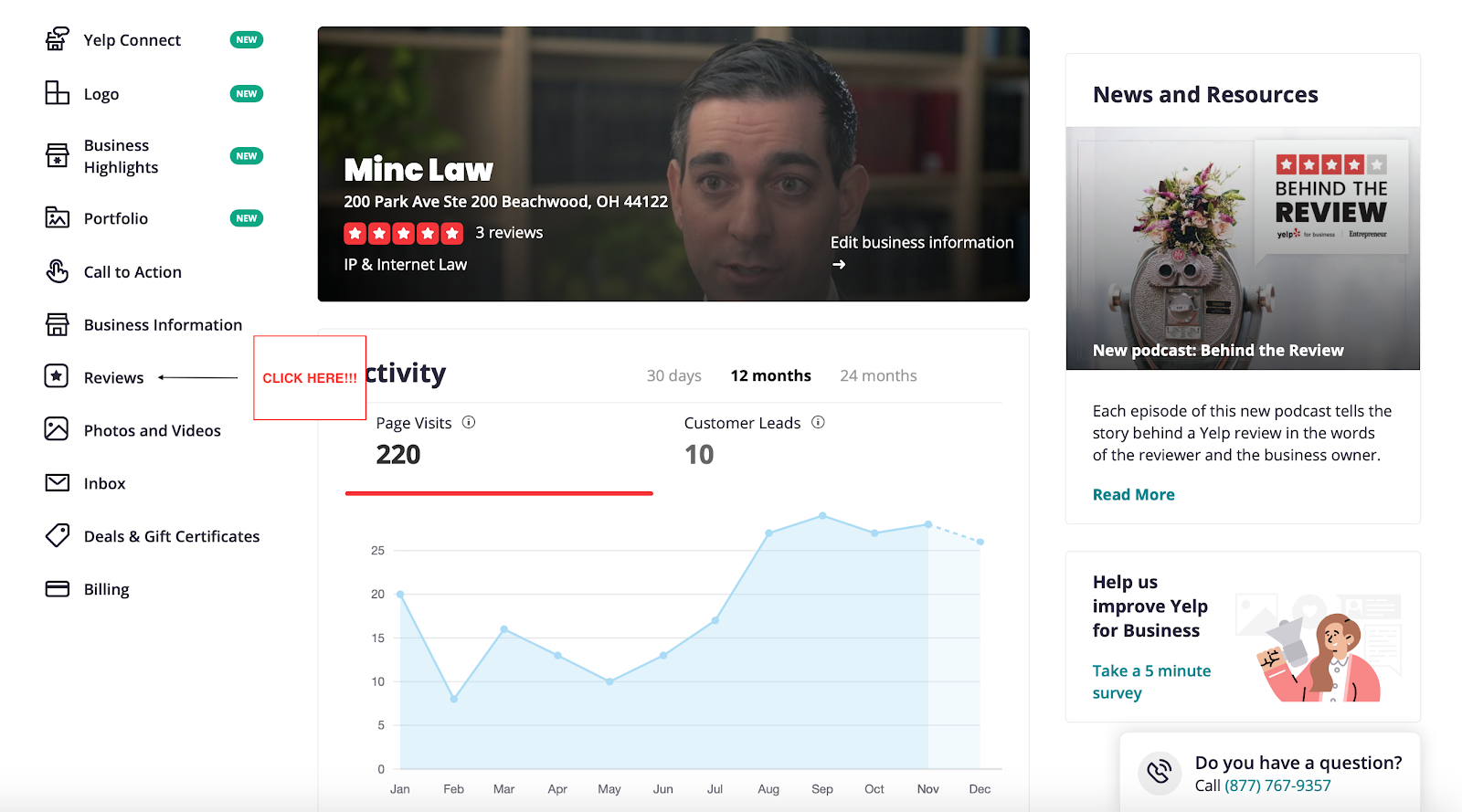Click the Billing credit card icon

[x=58, y=589]
